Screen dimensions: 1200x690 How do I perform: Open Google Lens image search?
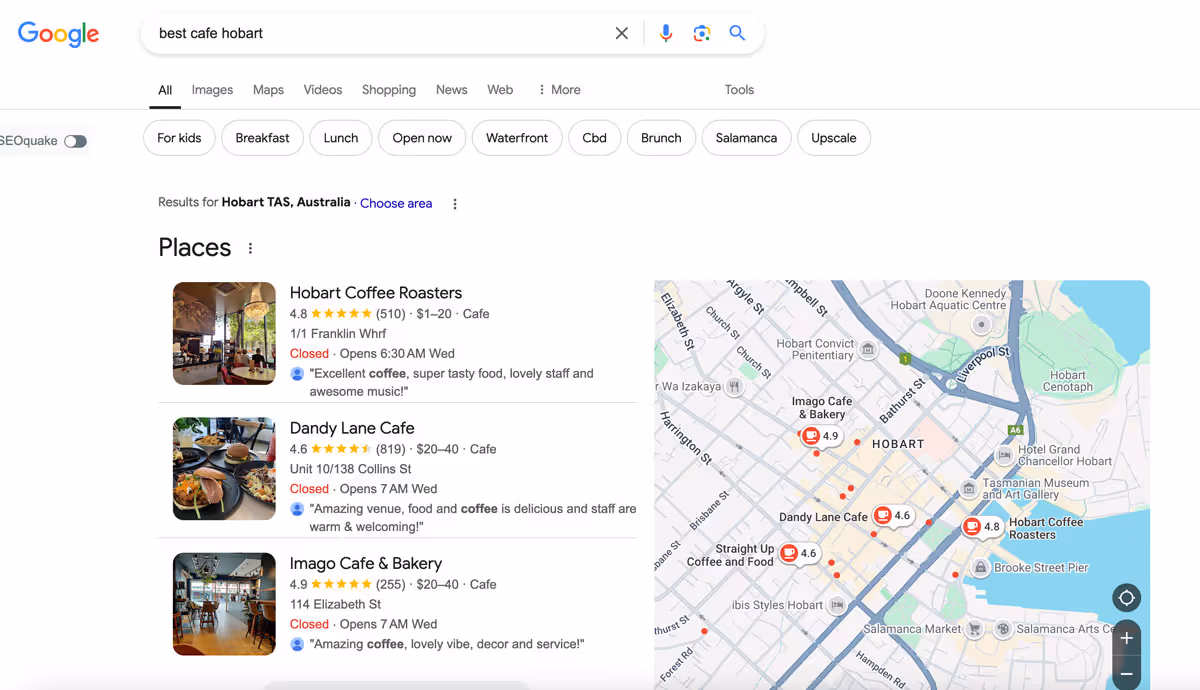tap(702, 33)
